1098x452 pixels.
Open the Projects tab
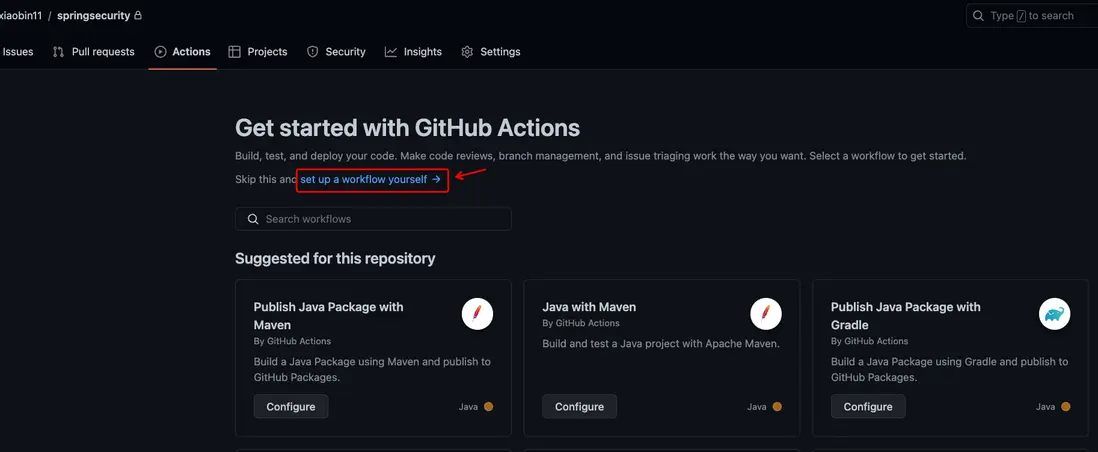click(258, 52)
